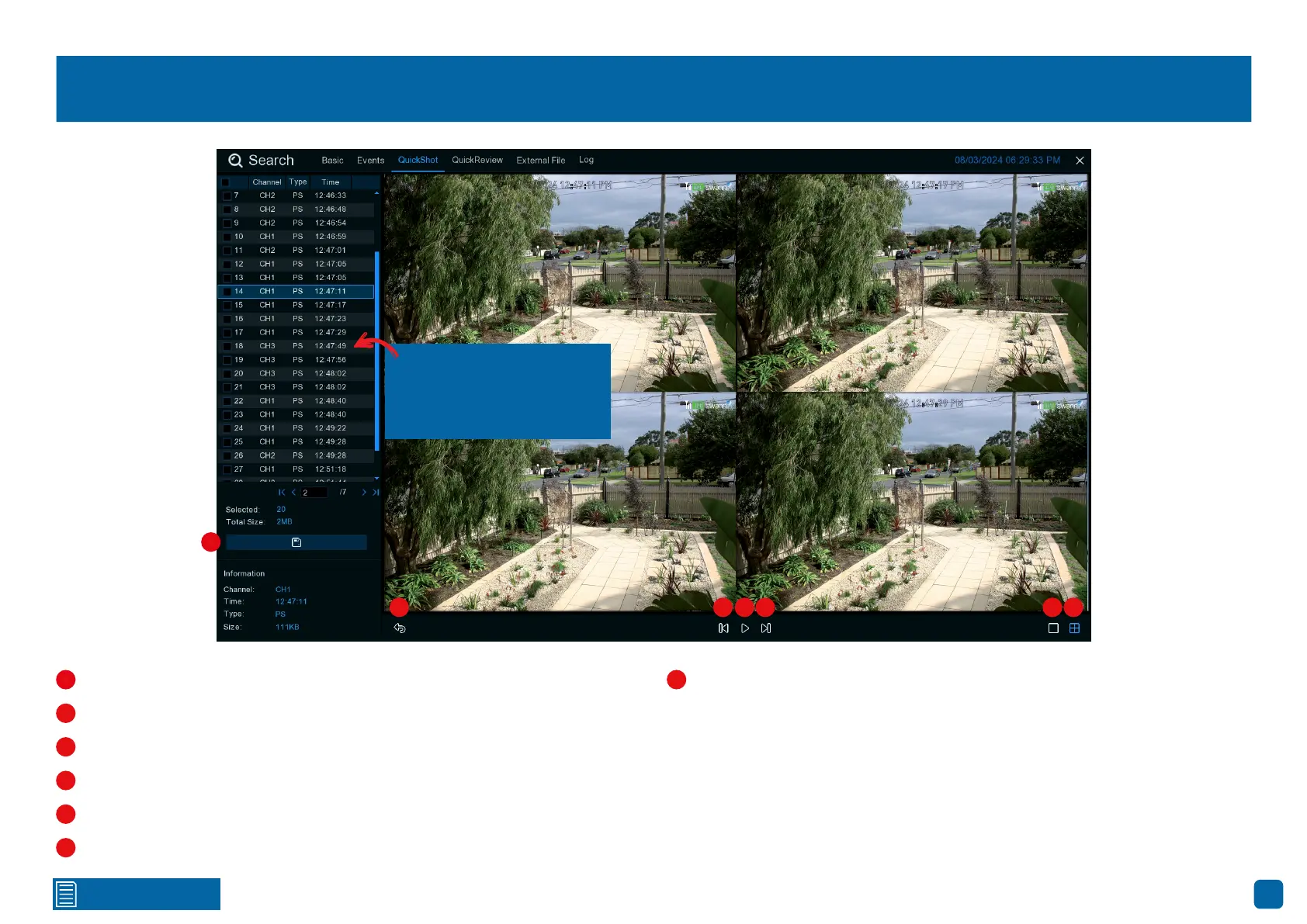1307x924 pixels.
Task: Select row 18 time 12:47:49
Action: coord(331,346)
